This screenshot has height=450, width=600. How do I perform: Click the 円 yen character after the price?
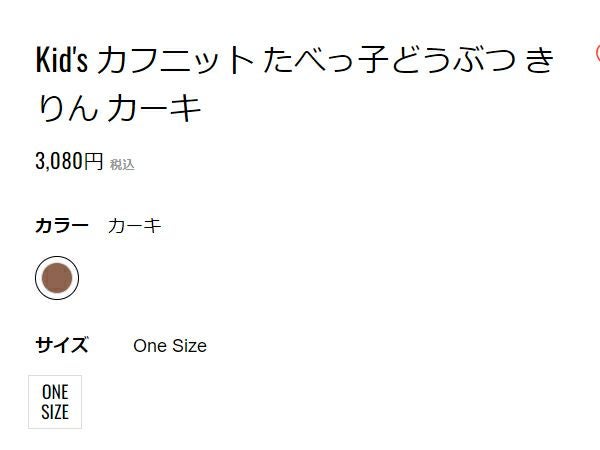click(x=92, y=161)
